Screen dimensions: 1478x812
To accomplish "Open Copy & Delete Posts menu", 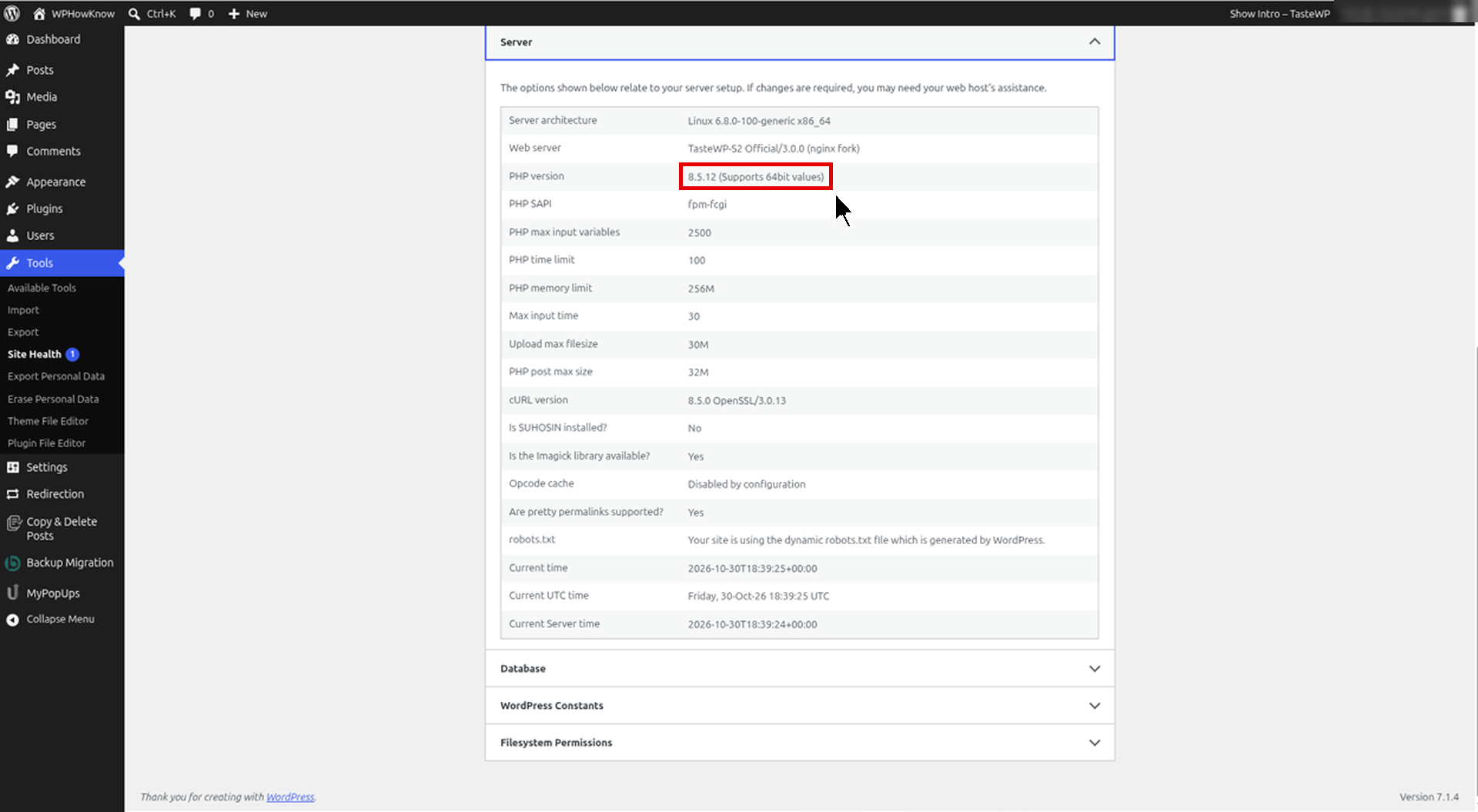I will 62,529.
